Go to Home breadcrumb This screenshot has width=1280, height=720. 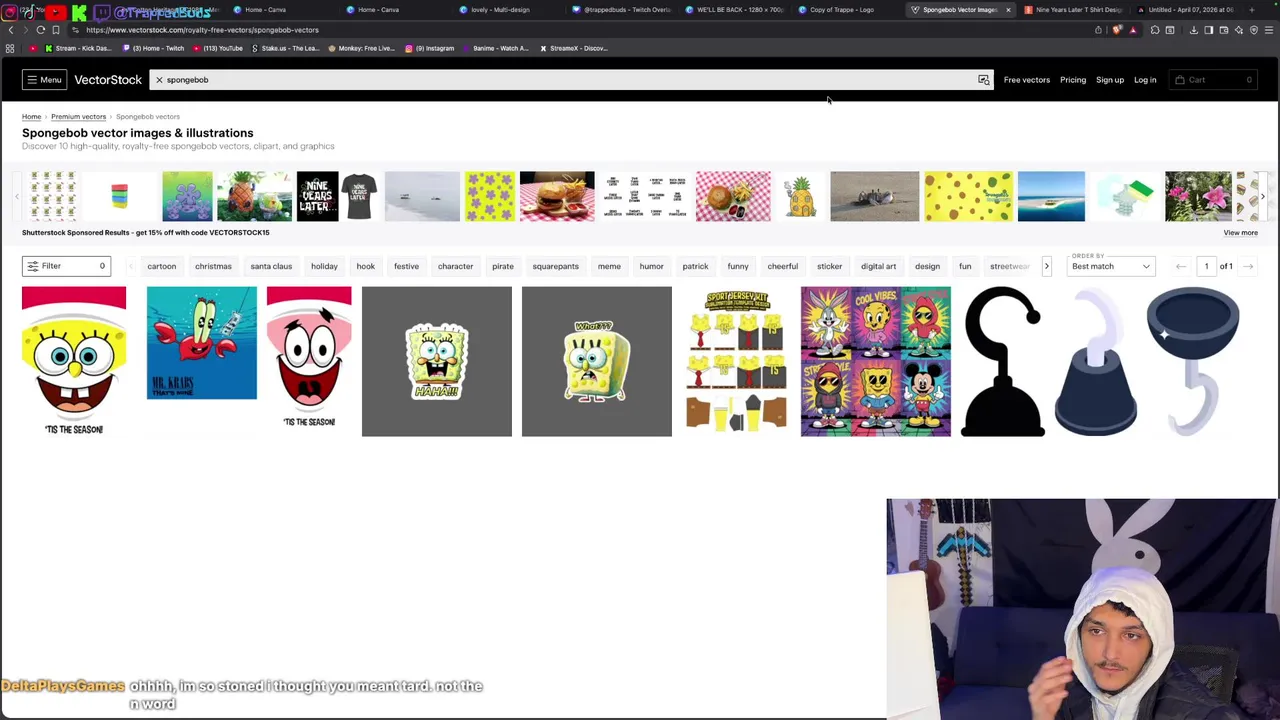32,117
